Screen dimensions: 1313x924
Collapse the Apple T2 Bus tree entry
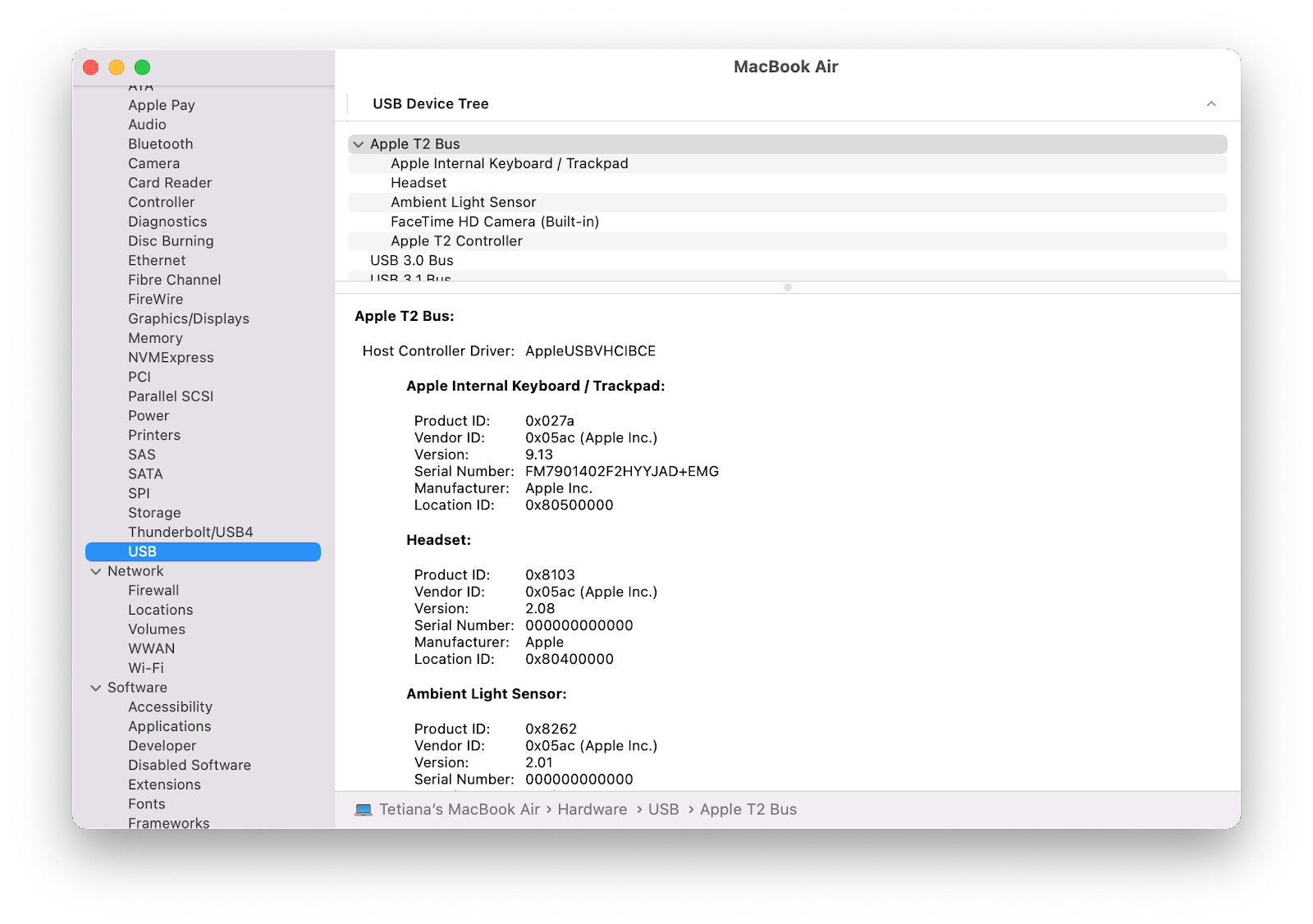(359, 144)
